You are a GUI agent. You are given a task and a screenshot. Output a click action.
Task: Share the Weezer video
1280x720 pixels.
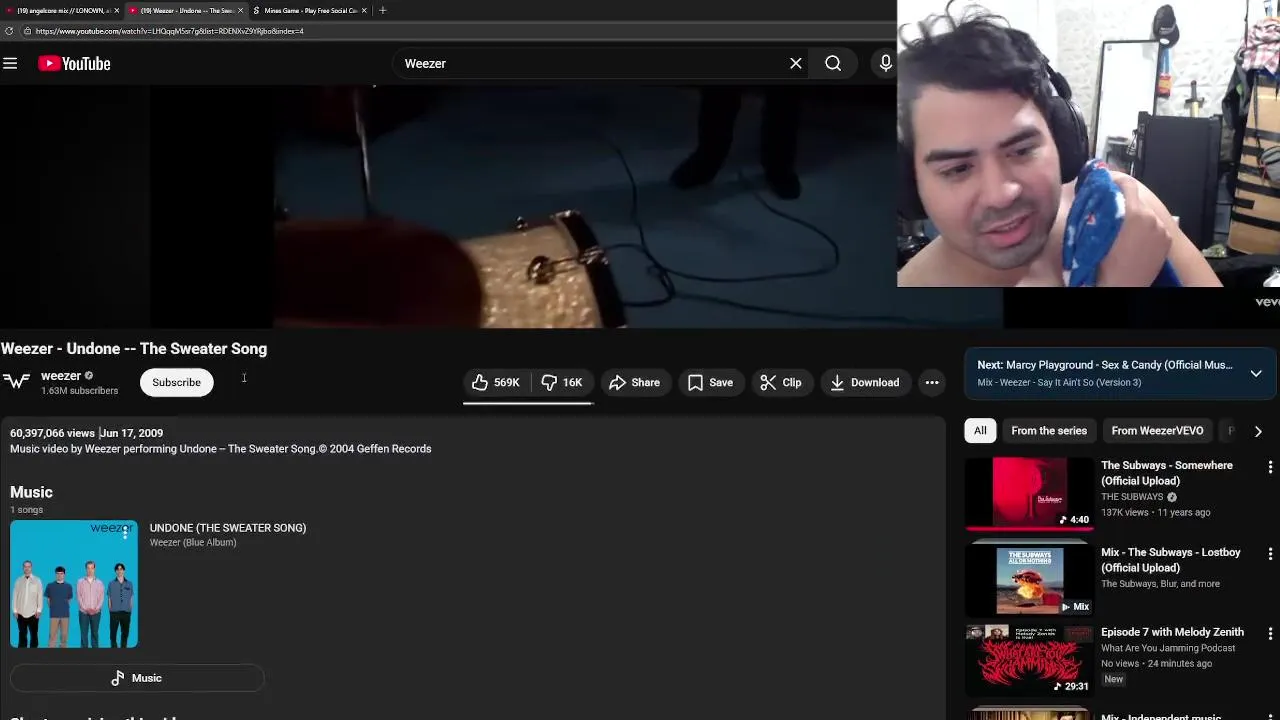tap(635, 382)
